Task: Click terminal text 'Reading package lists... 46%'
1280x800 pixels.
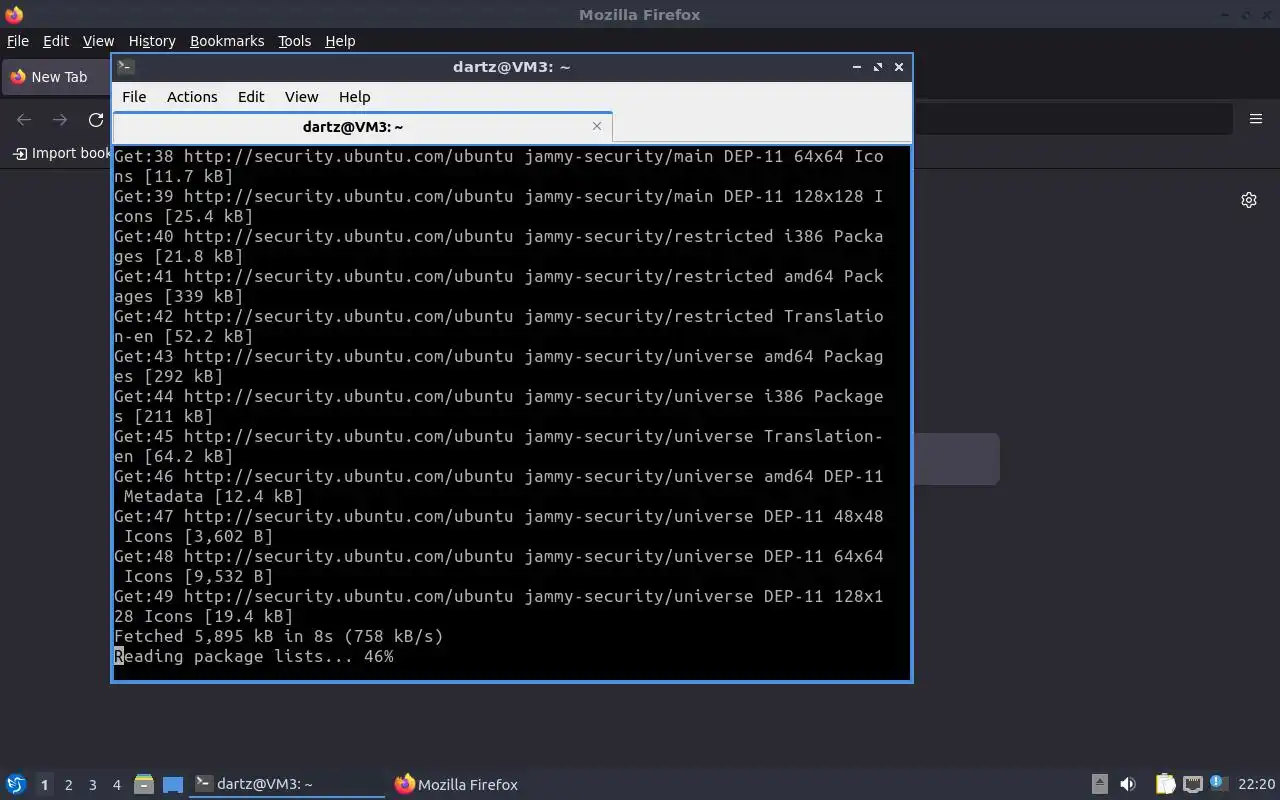Action: tap(254, 656)
